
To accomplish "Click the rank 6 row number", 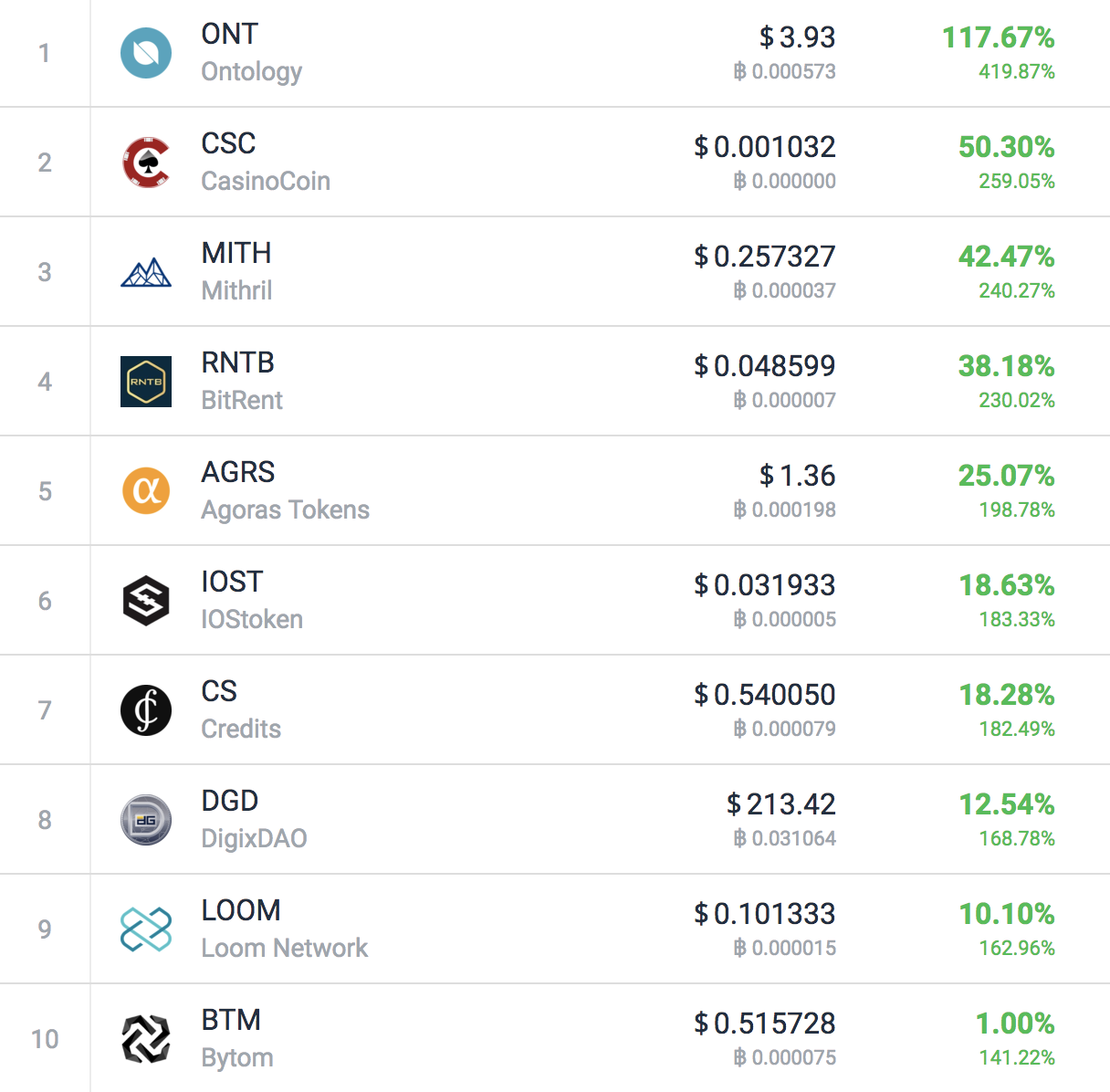I will click(x=45, y=601).
